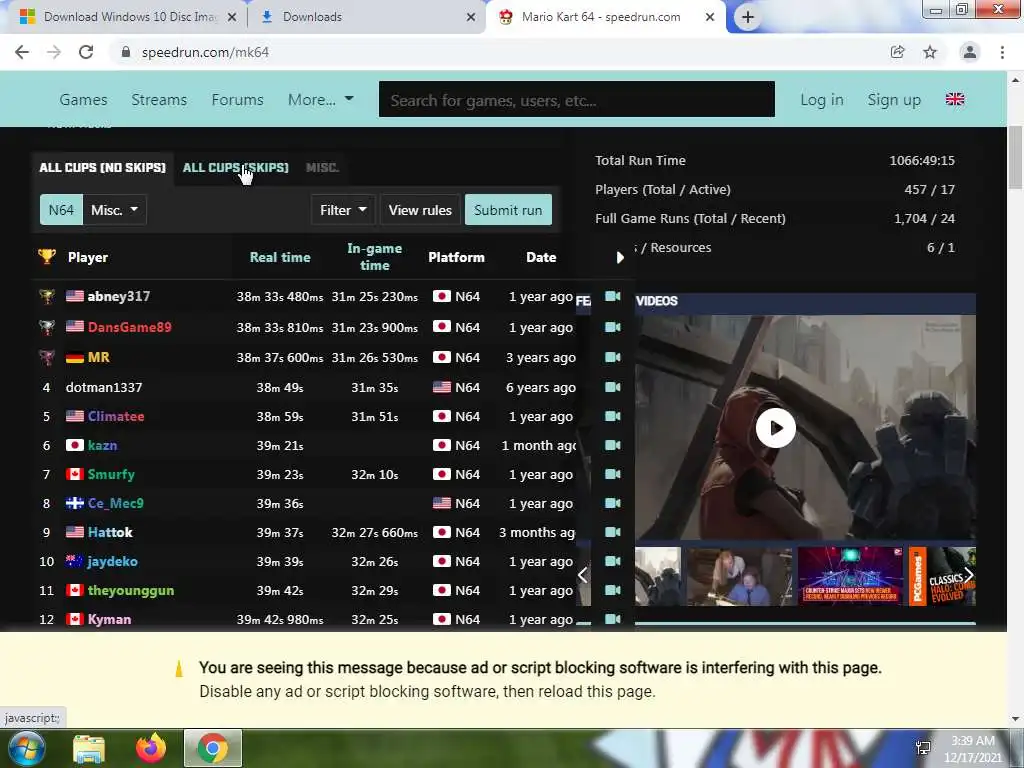The width and height of the screenshot is (1024, 768).
Task: Open the Windows Start menu
Action: click(x=25, y=748)
